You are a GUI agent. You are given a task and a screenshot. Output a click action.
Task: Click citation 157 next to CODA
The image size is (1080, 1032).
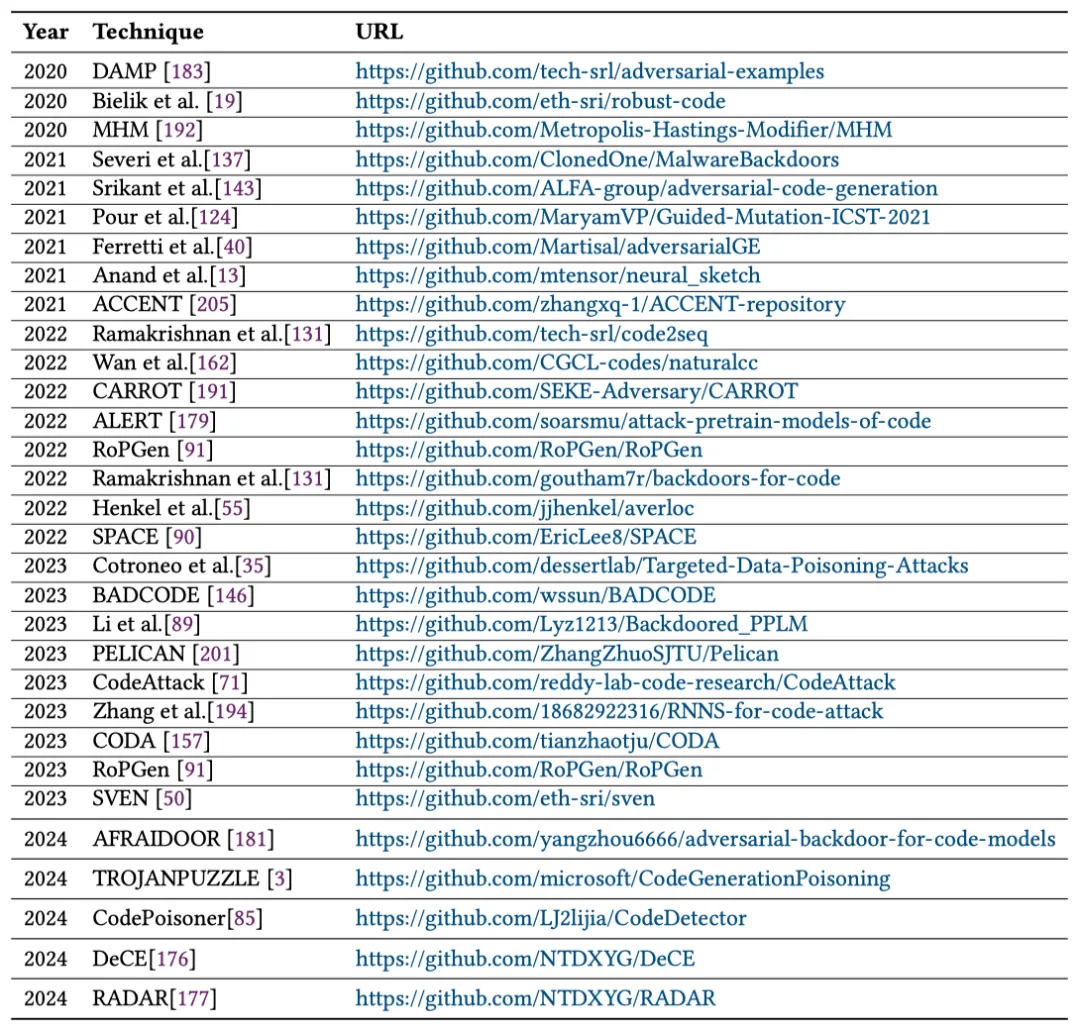pos(187,741)
